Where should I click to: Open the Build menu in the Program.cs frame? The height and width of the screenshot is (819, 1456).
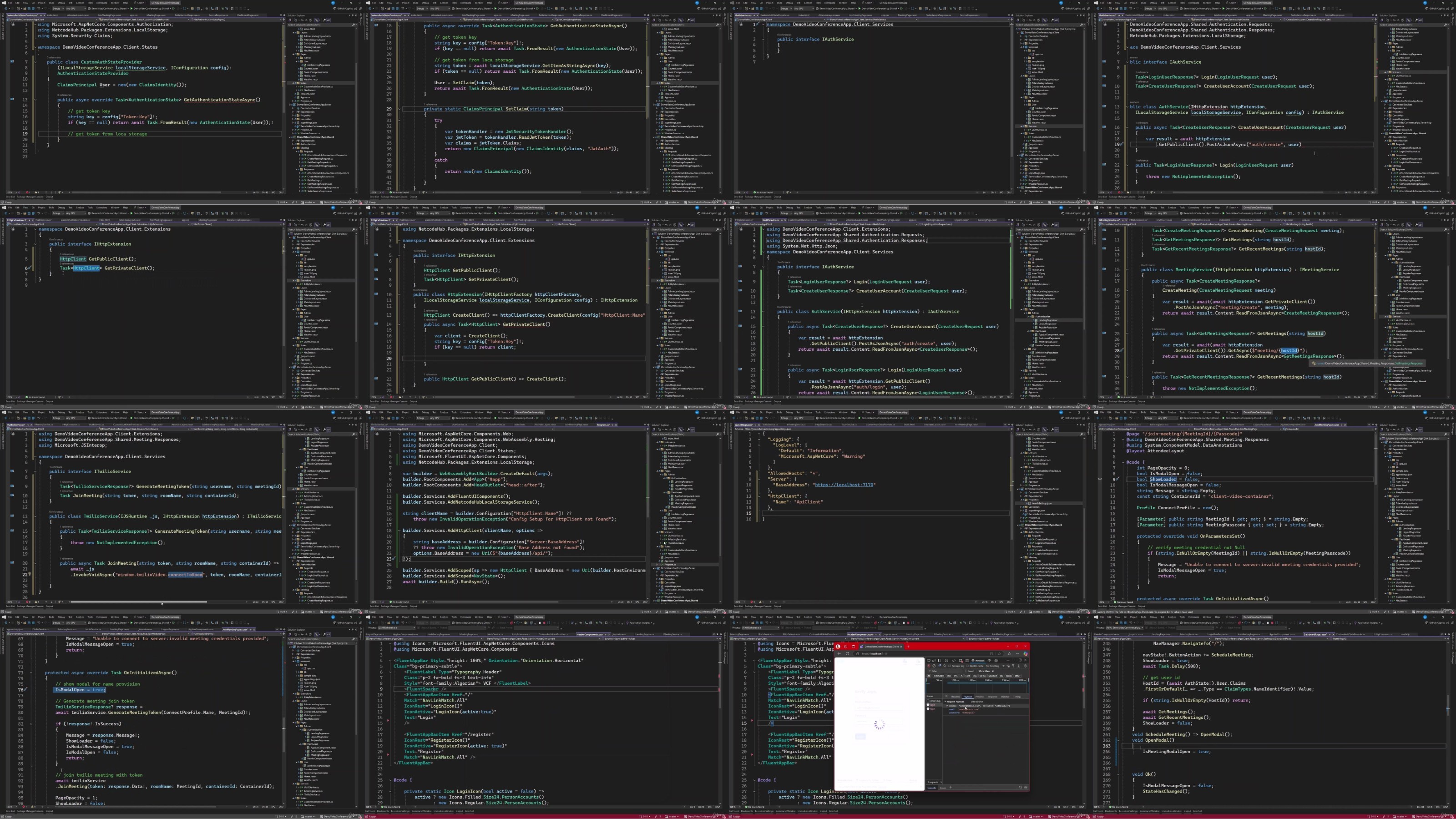point(415,413)
